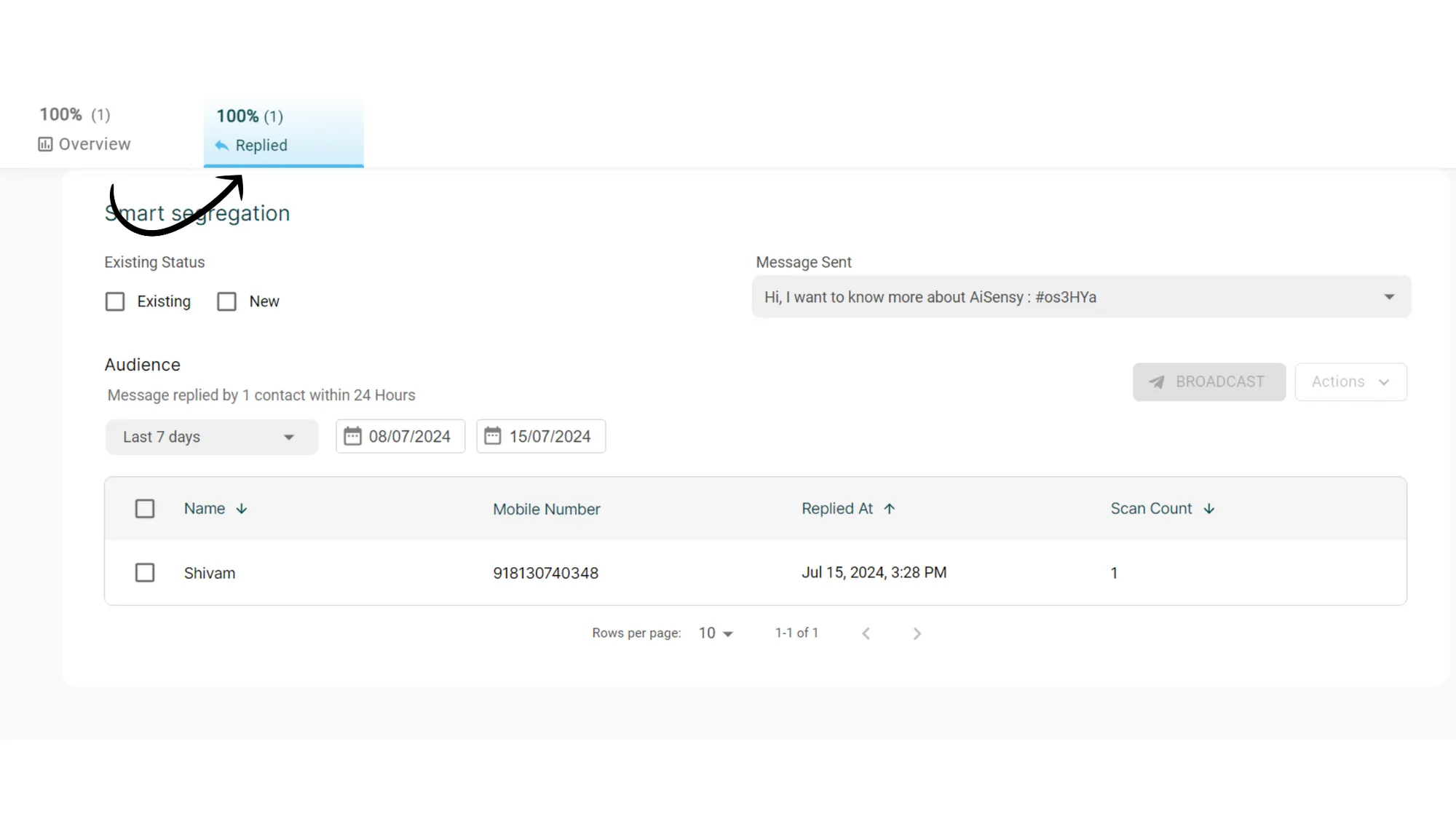This screenshot has width=1456, height=819.
Task: Check the Existing status checkbox
Action: (x=115, y=301)
